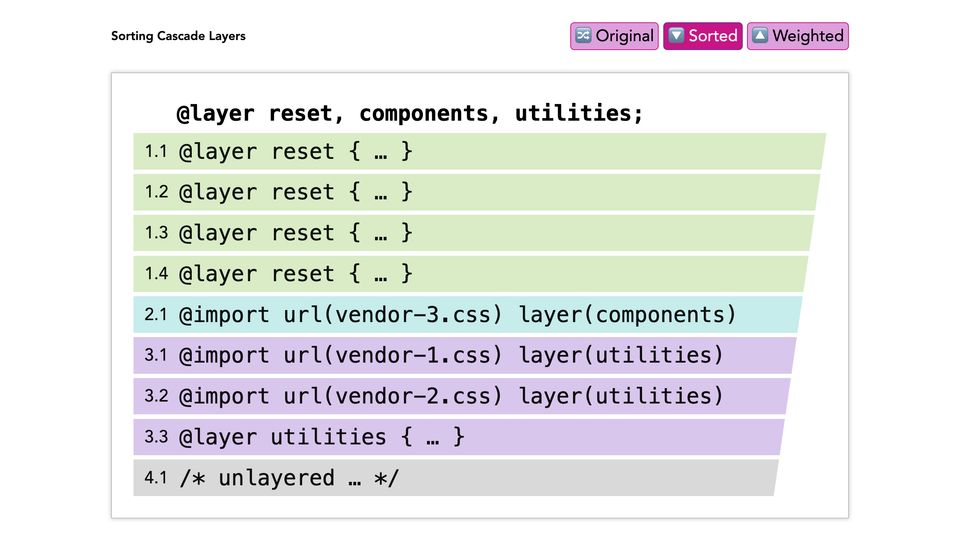This screenshot has width=960, height=540.
Task: Click the 4.1 number label
Action: 156,478
